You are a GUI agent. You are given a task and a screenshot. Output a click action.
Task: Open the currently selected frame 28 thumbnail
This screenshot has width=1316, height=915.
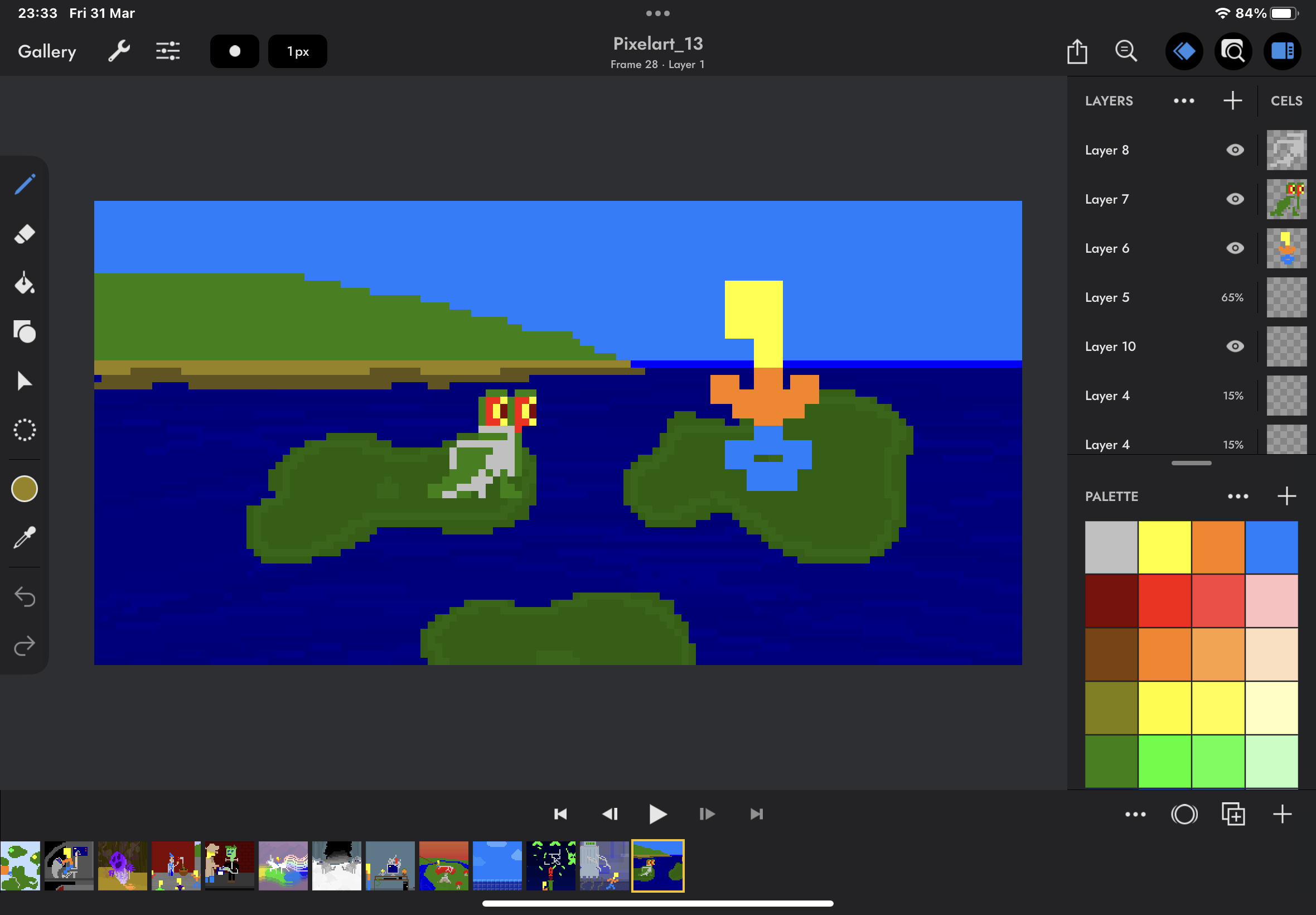[x=657, y=866]
